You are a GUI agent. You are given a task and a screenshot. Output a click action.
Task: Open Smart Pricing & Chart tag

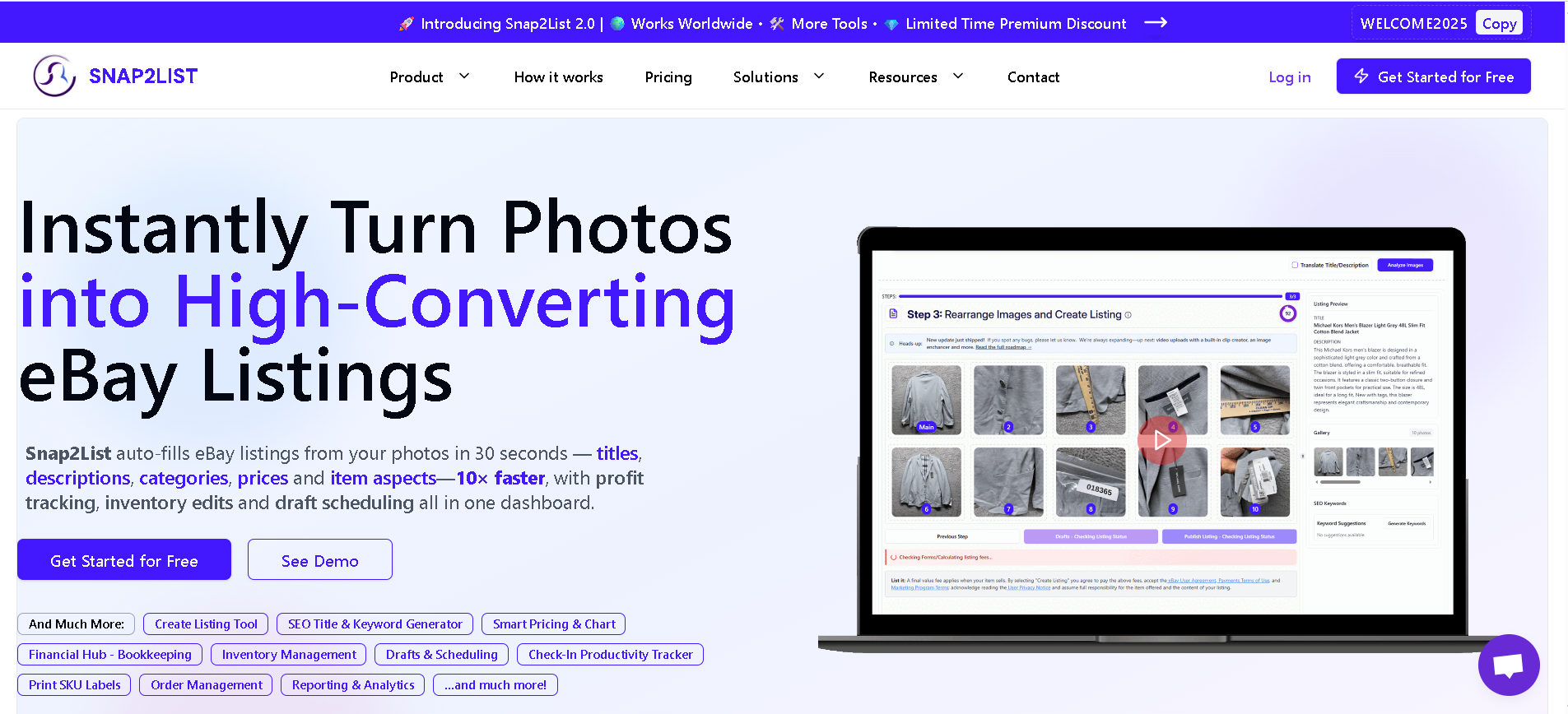tap(554, 624)
